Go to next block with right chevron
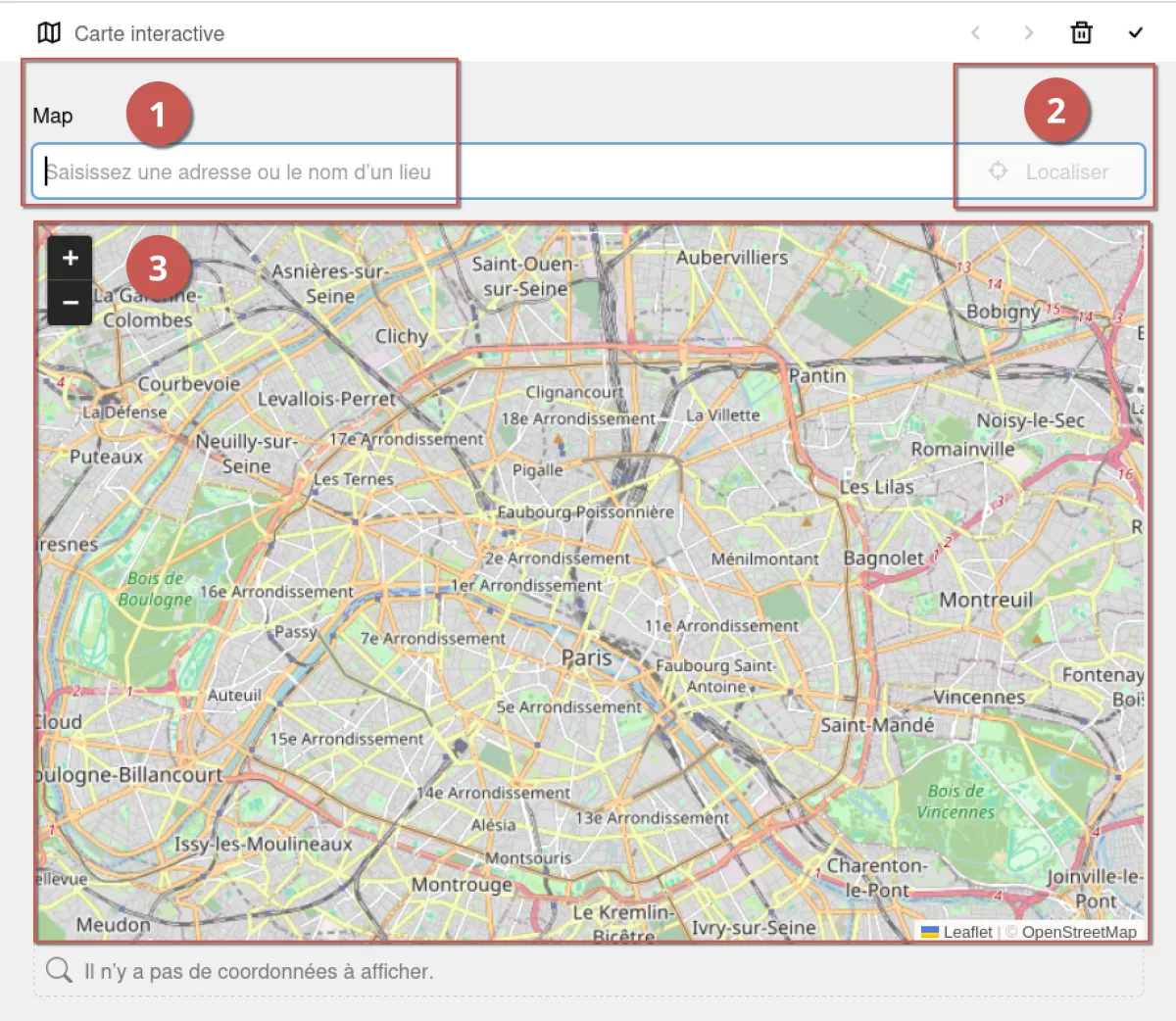The image size is (1176, 1021). pyautogui.click(x=1028, y=33)
